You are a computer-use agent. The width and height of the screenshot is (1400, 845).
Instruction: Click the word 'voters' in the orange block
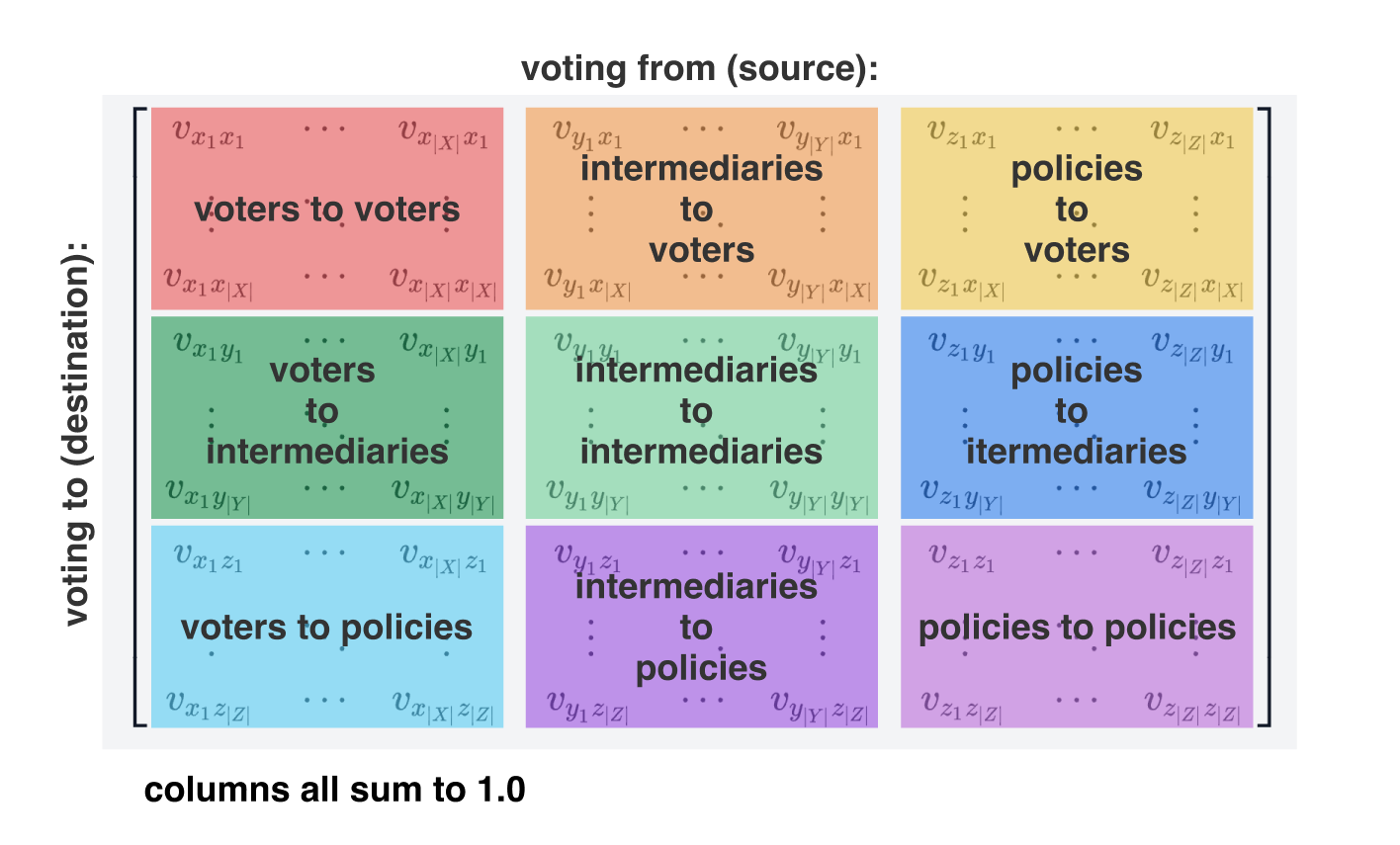[x=701, y=250]
